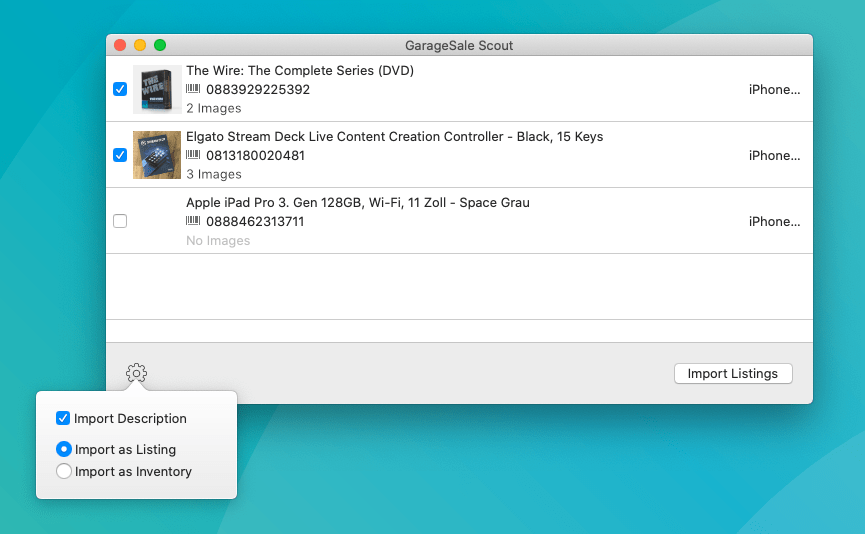This screenshot has width=865, height=534.
Task: Click barcode number 0813180020481
Action: coord(255,156)
